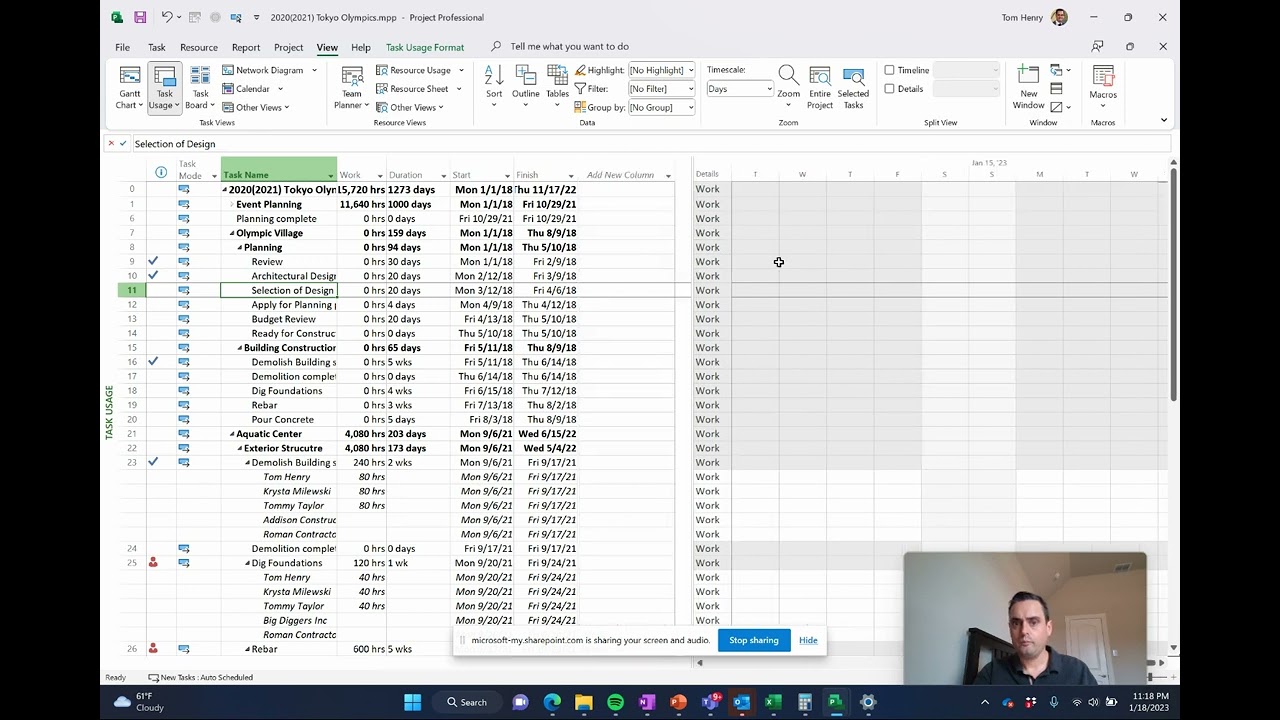Confirm the entry with the checkmark icon
The height and width of the screenshot is (720, 1280).
pyautogui.click(x=123, y=144)
